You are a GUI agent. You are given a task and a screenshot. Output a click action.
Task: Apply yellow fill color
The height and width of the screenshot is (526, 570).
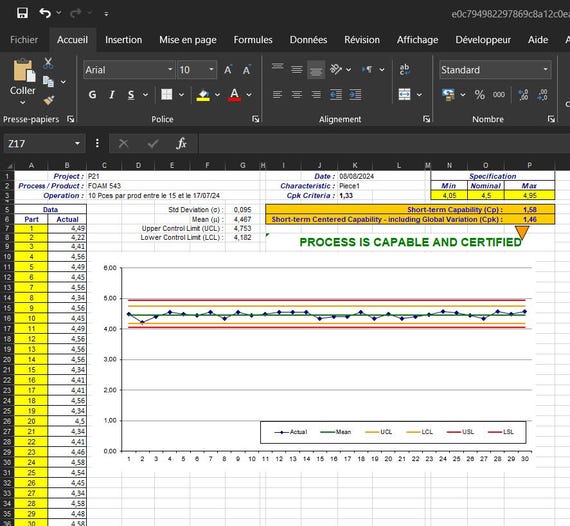(203, 95)
